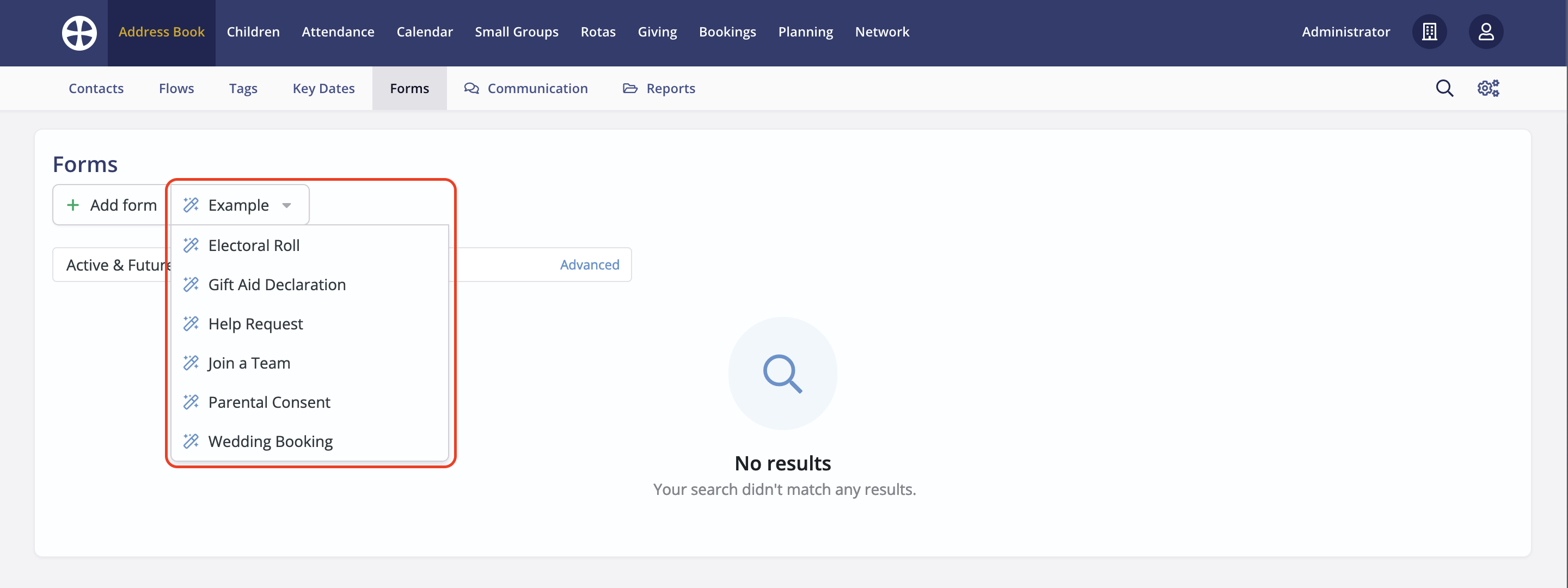Image resolution: width=1568 pixels, height=588 pixels.
Task: Go to the Children module
Action: 253,32
